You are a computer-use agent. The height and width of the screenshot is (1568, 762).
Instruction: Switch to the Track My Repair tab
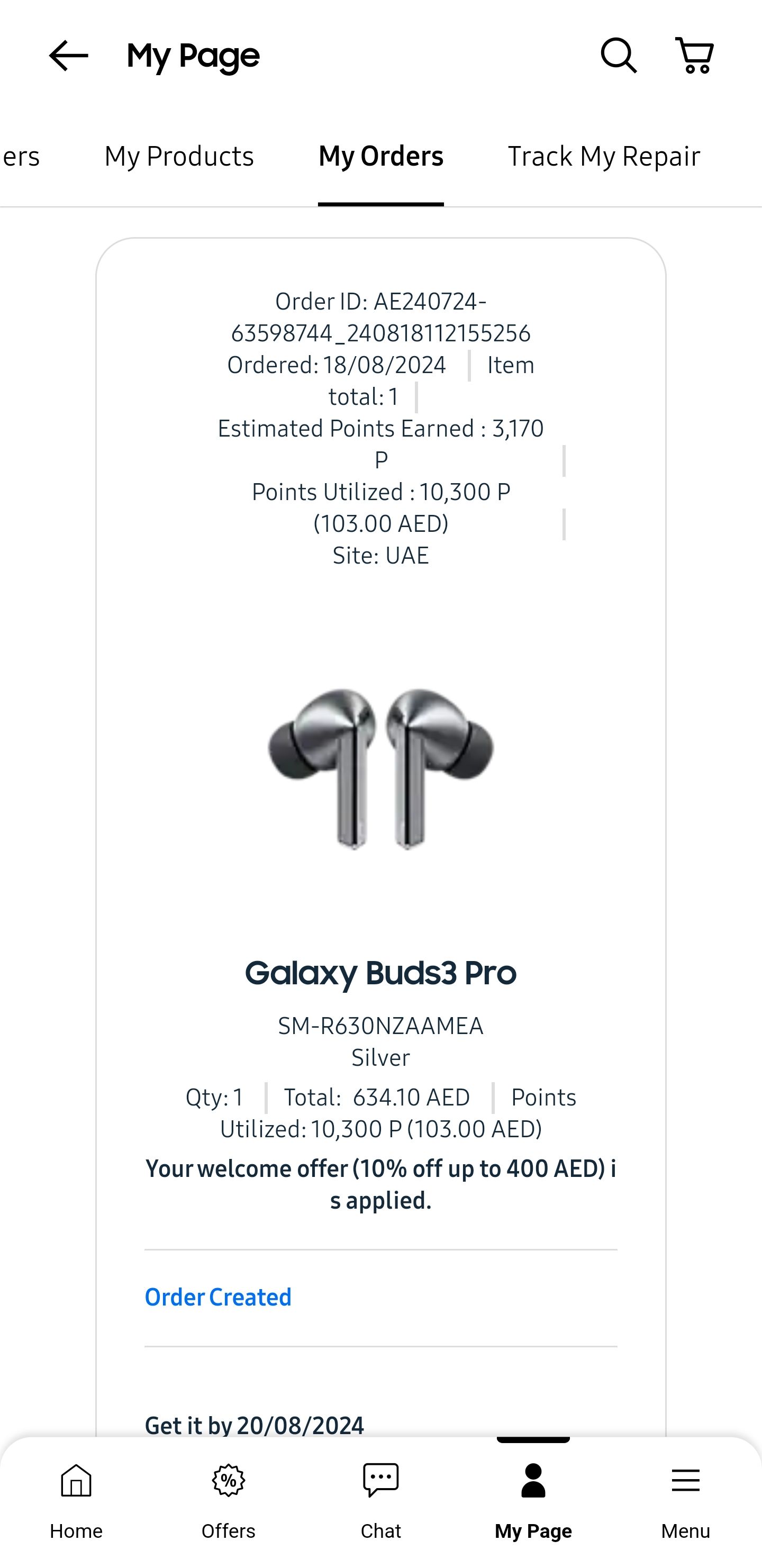603,157
